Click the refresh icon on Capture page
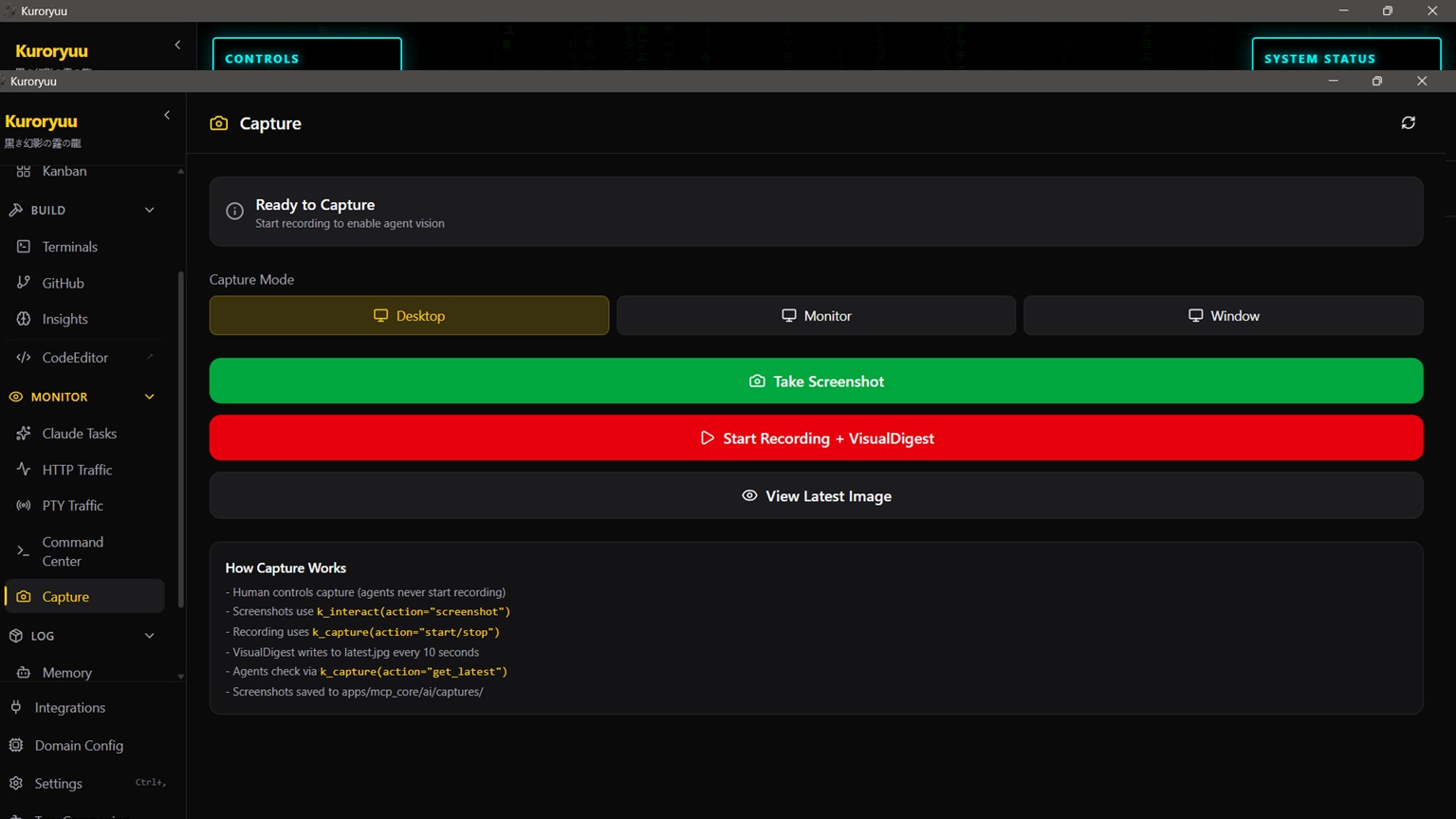This screenshot has width=1456, height=819. (x=1408, y=122)
